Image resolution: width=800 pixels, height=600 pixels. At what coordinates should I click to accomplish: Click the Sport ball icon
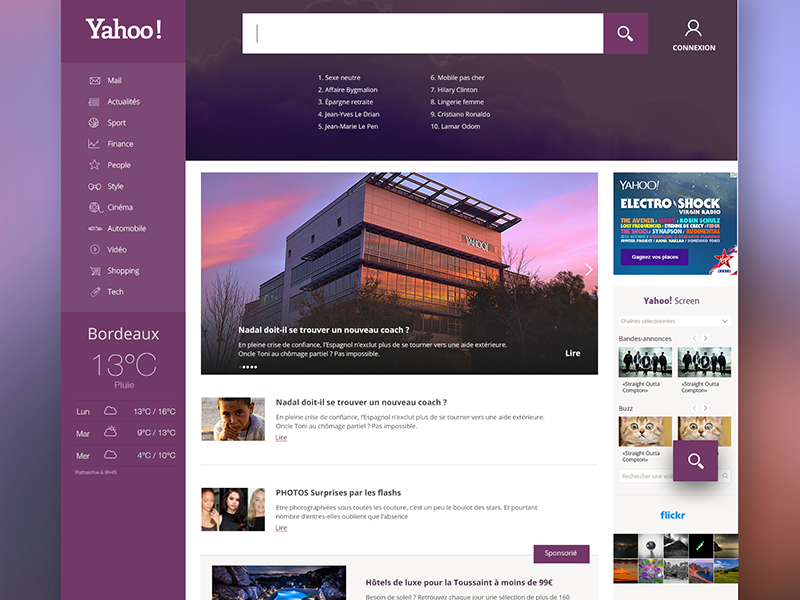coord(94,123)
